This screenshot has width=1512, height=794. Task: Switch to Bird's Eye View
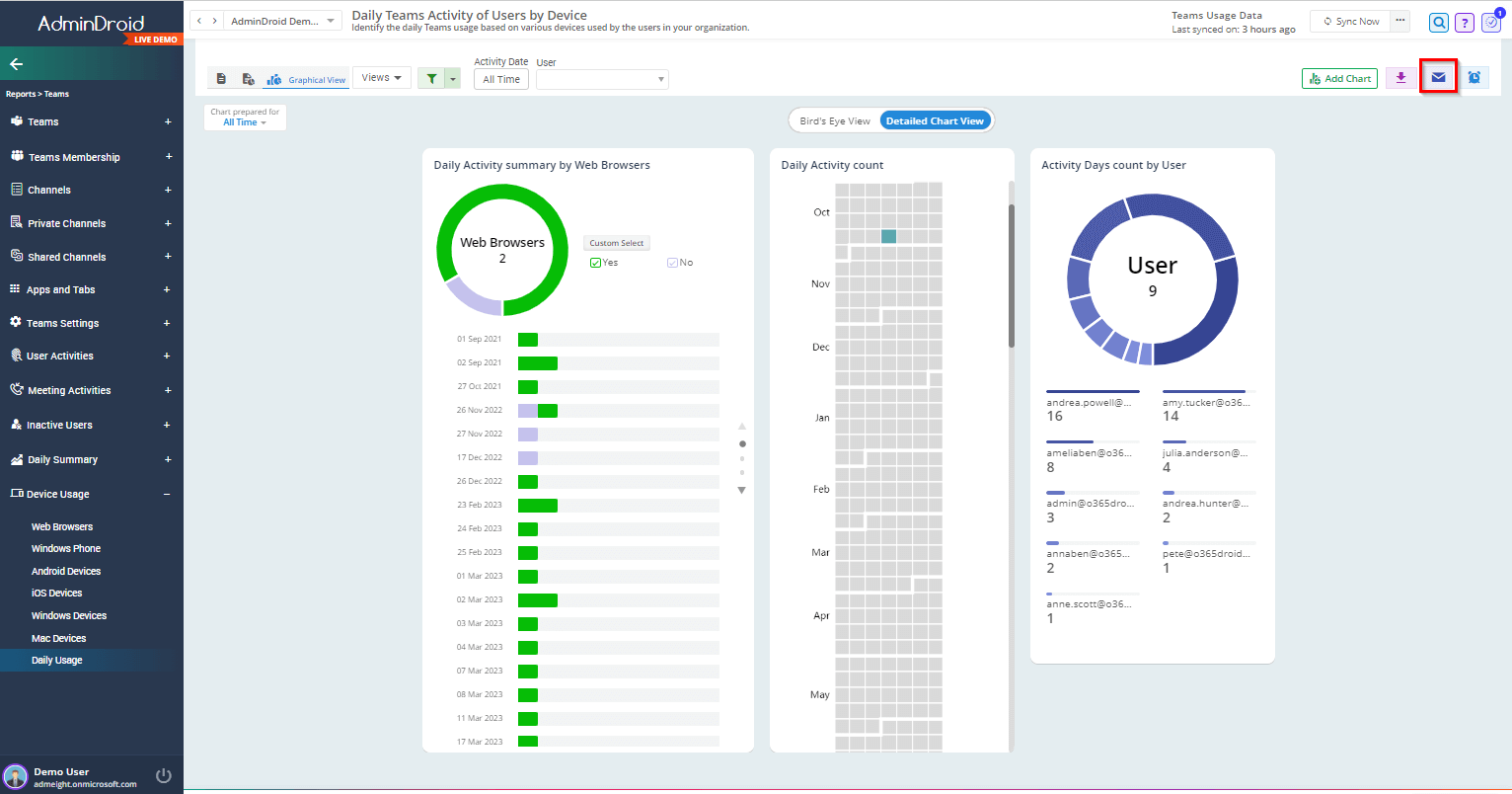pos(834,119)
